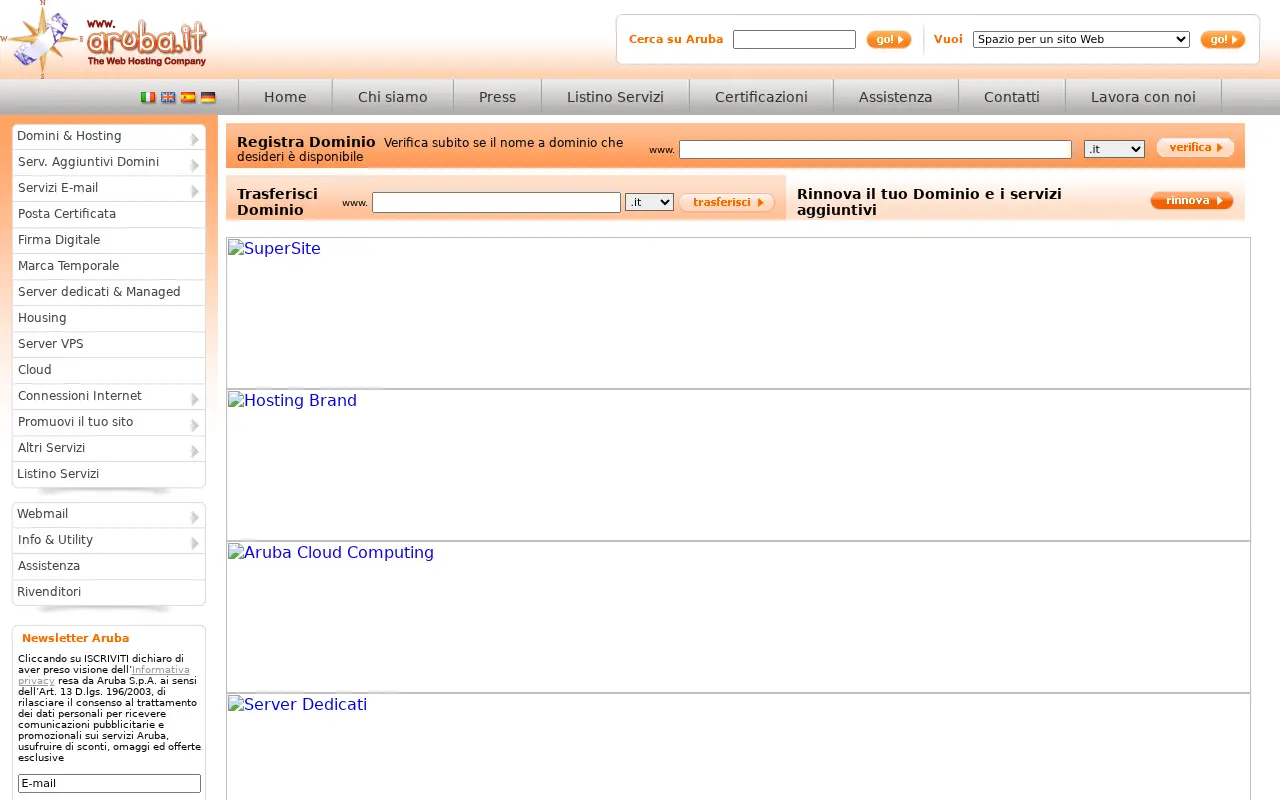Open the Trasferisci Dominio extension dropdown
Screen dimensions: 1280x800
click(649, 202)
